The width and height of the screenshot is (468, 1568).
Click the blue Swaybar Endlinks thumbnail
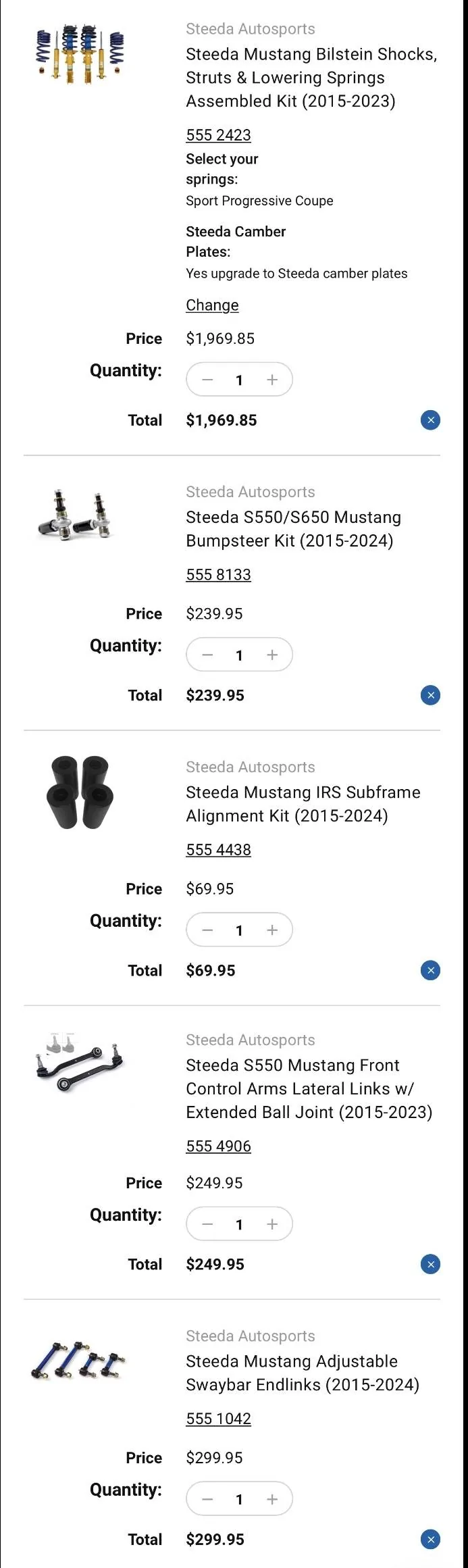pyautogui.click(x=78, y=1360)
